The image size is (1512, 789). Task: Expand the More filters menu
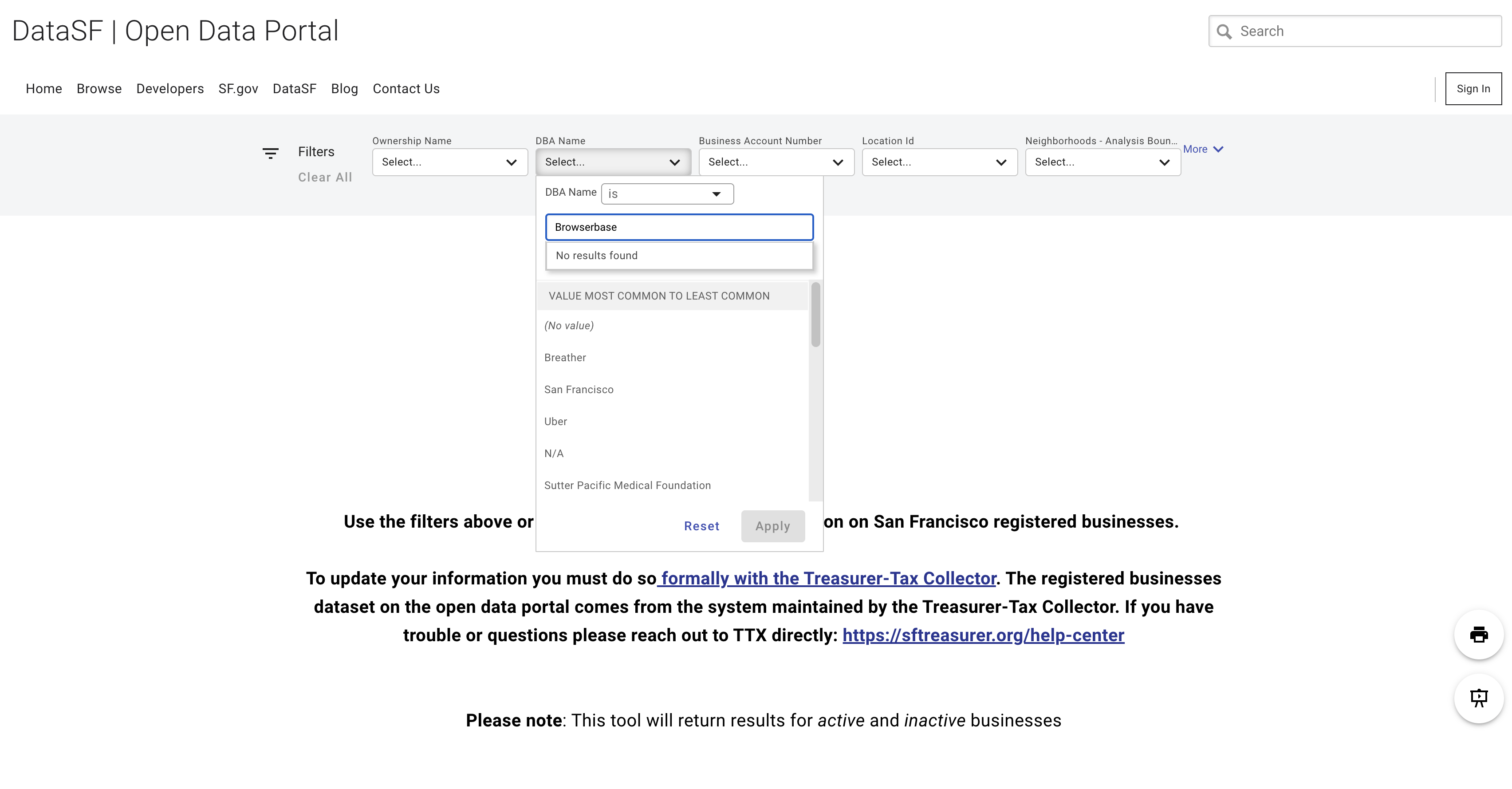click(x=1203, y=149)
